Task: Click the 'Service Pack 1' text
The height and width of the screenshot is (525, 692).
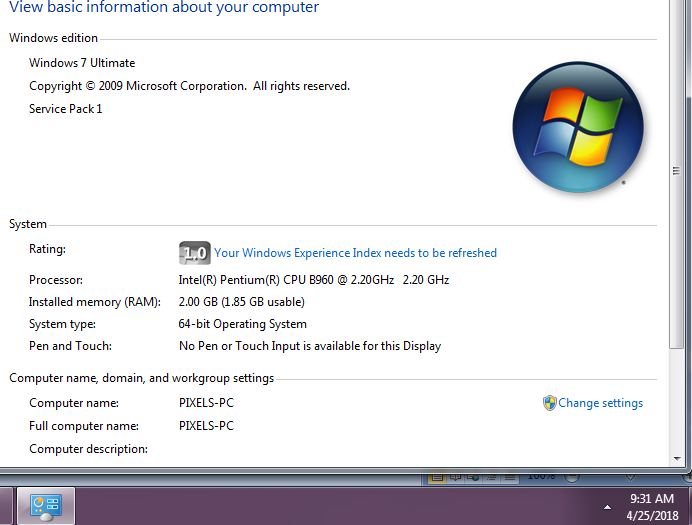Action: point(65,109)
